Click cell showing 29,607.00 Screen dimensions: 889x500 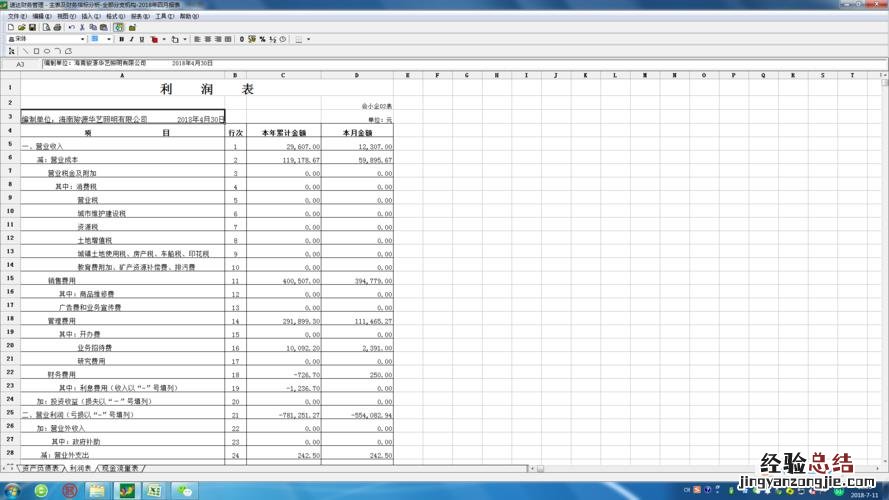click(283, 146)
